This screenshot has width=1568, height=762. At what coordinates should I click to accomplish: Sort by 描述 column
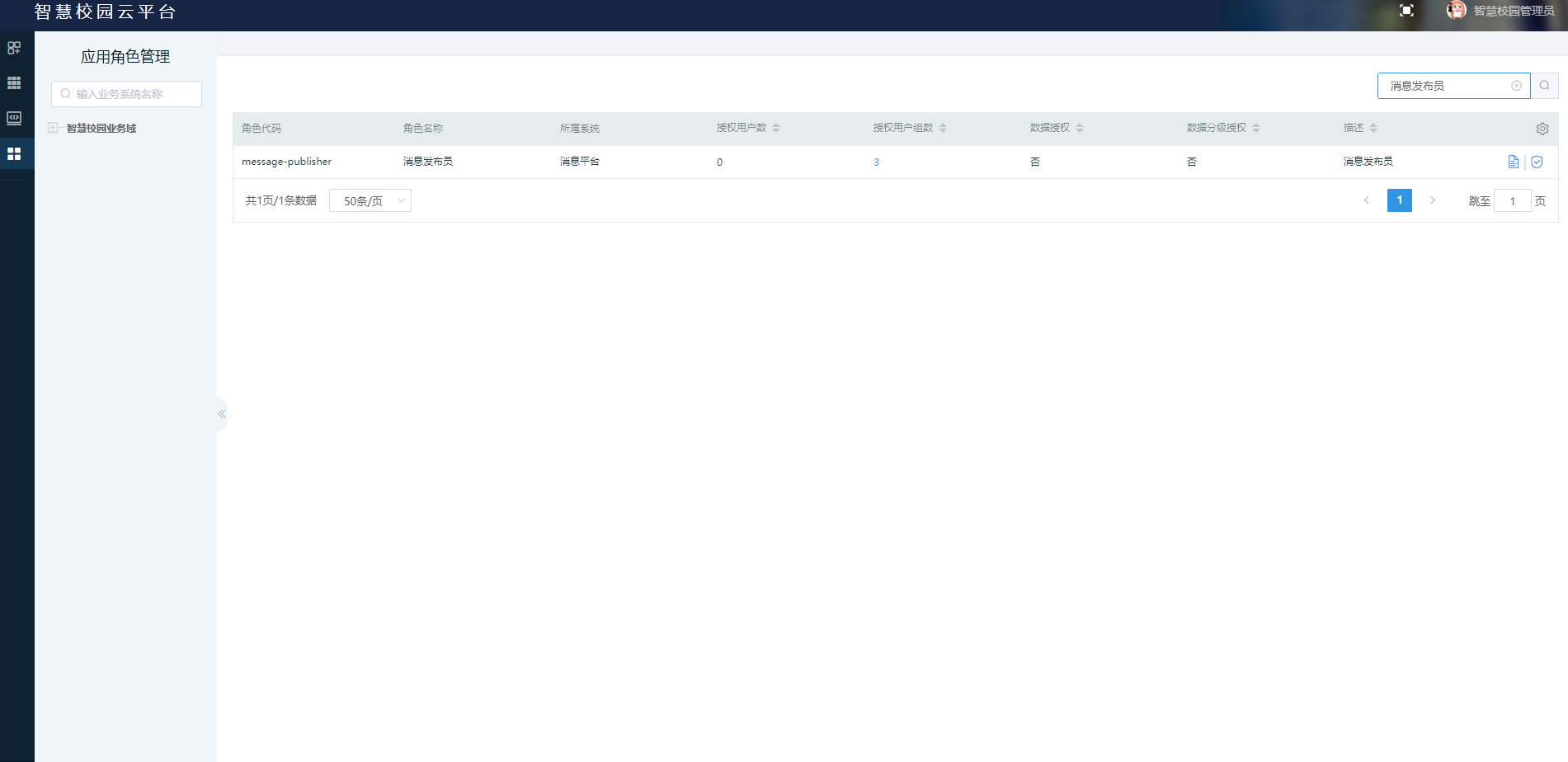pyautogui.click(x=1373, y=128)
